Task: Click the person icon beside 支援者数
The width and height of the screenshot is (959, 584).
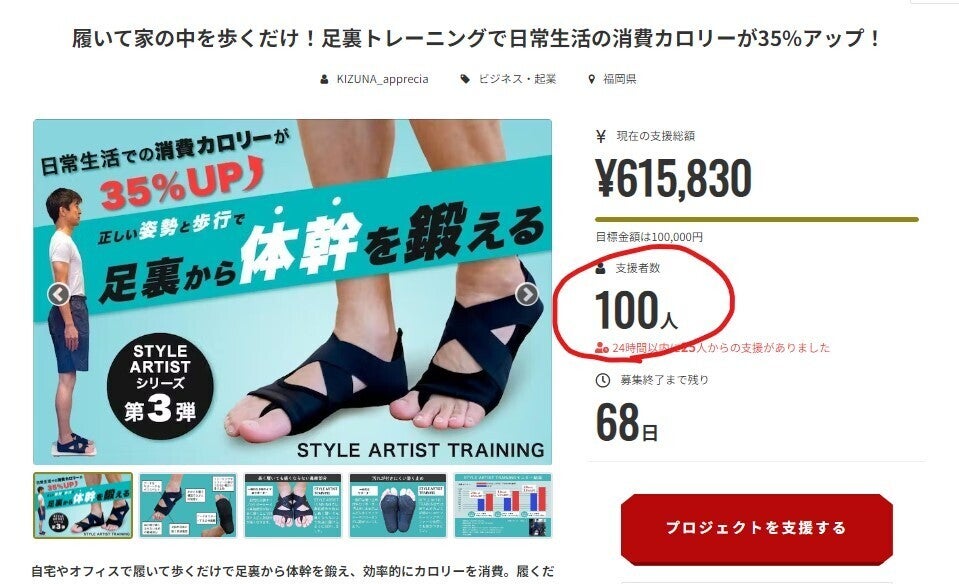Action: click(x=601, y=268)
